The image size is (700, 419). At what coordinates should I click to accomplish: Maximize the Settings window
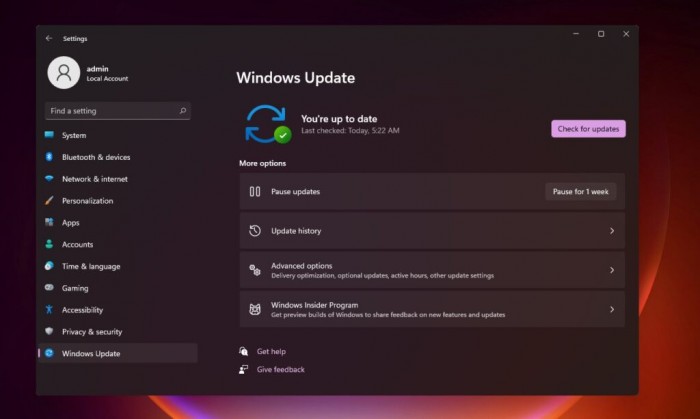click(x=601, y=34)
